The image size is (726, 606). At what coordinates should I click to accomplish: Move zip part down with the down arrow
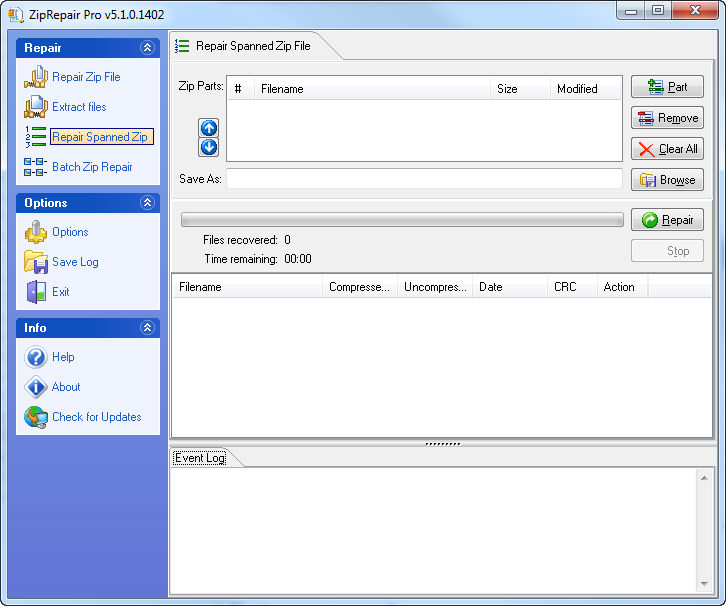click(208, 147)
